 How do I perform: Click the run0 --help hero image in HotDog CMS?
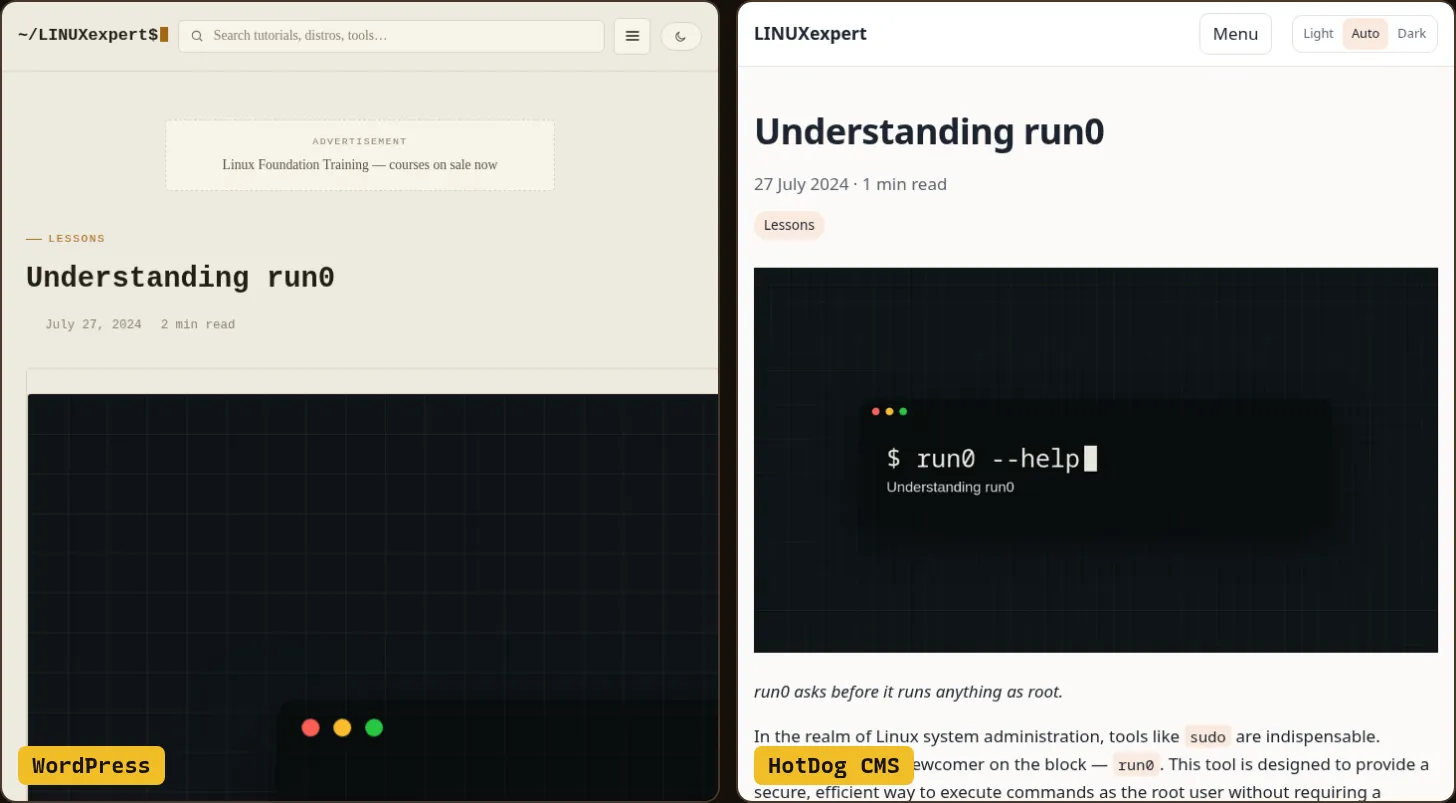pos(1096,460)
